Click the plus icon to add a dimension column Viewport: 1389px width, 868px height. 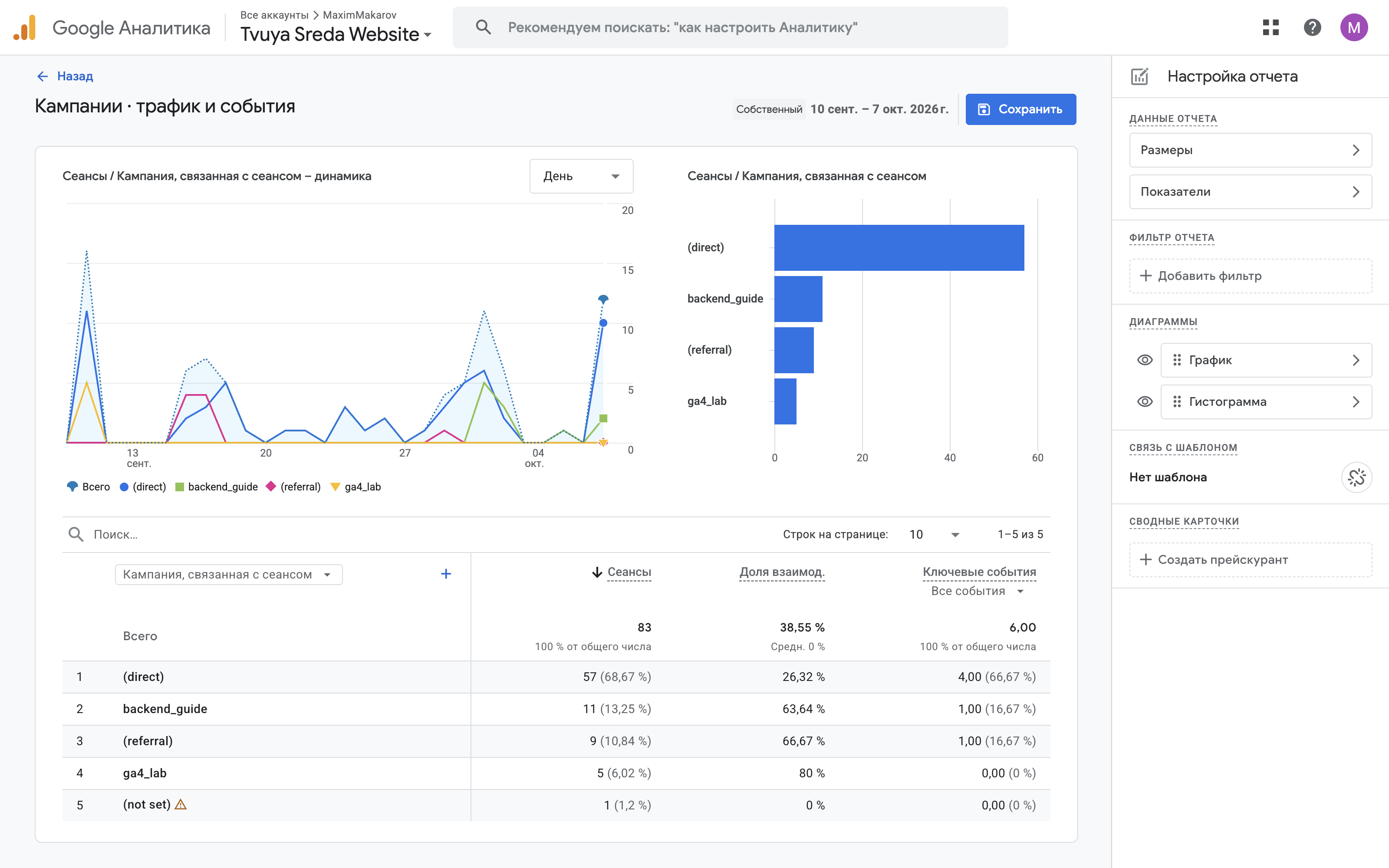pos(446,574)
